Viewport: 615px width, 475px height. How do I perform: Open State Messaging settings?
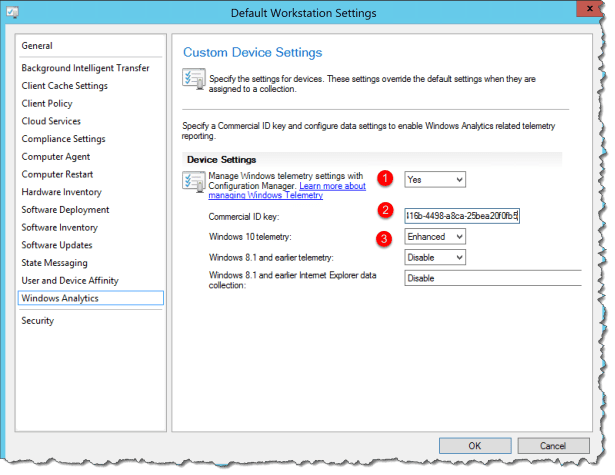(x=55, y=263)
